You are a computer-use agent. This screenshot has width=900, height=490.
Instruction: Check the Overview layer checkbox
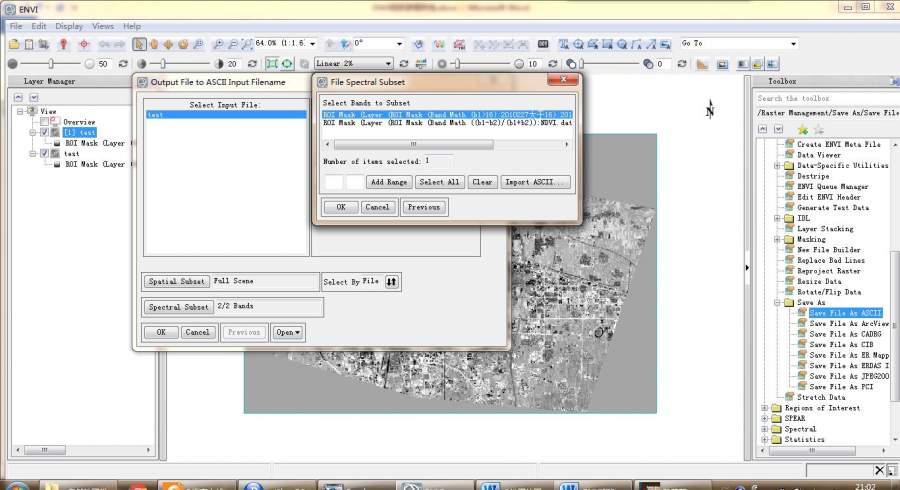44,122
